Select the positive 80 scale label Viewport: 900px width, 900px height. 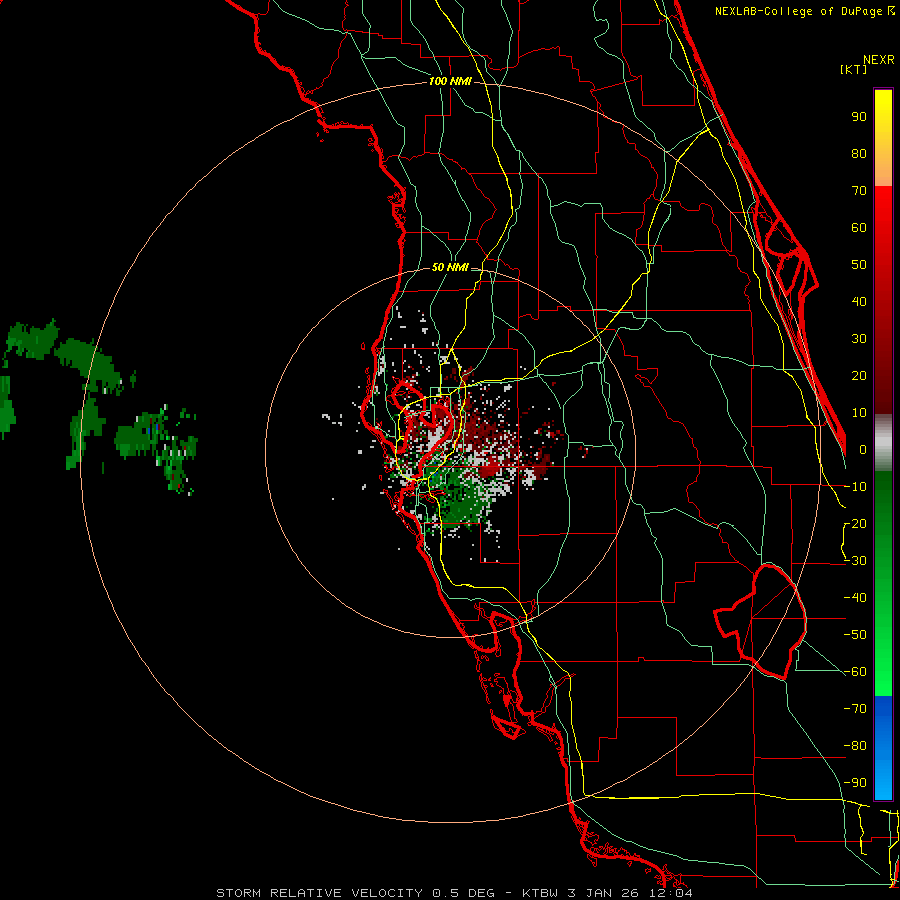coord(859,154)
